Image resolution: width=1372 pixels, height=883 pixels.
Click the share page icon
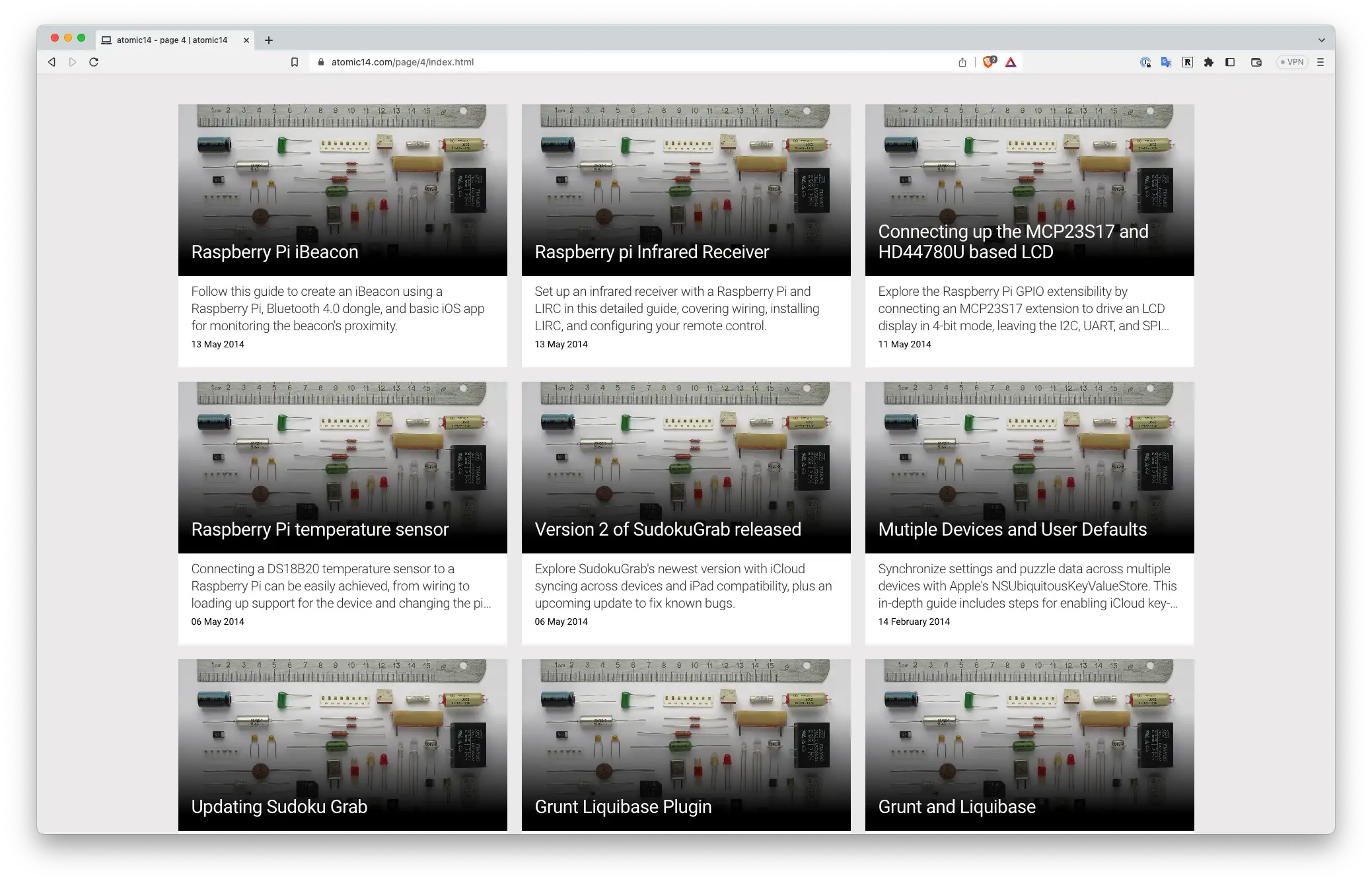(962, 62)
